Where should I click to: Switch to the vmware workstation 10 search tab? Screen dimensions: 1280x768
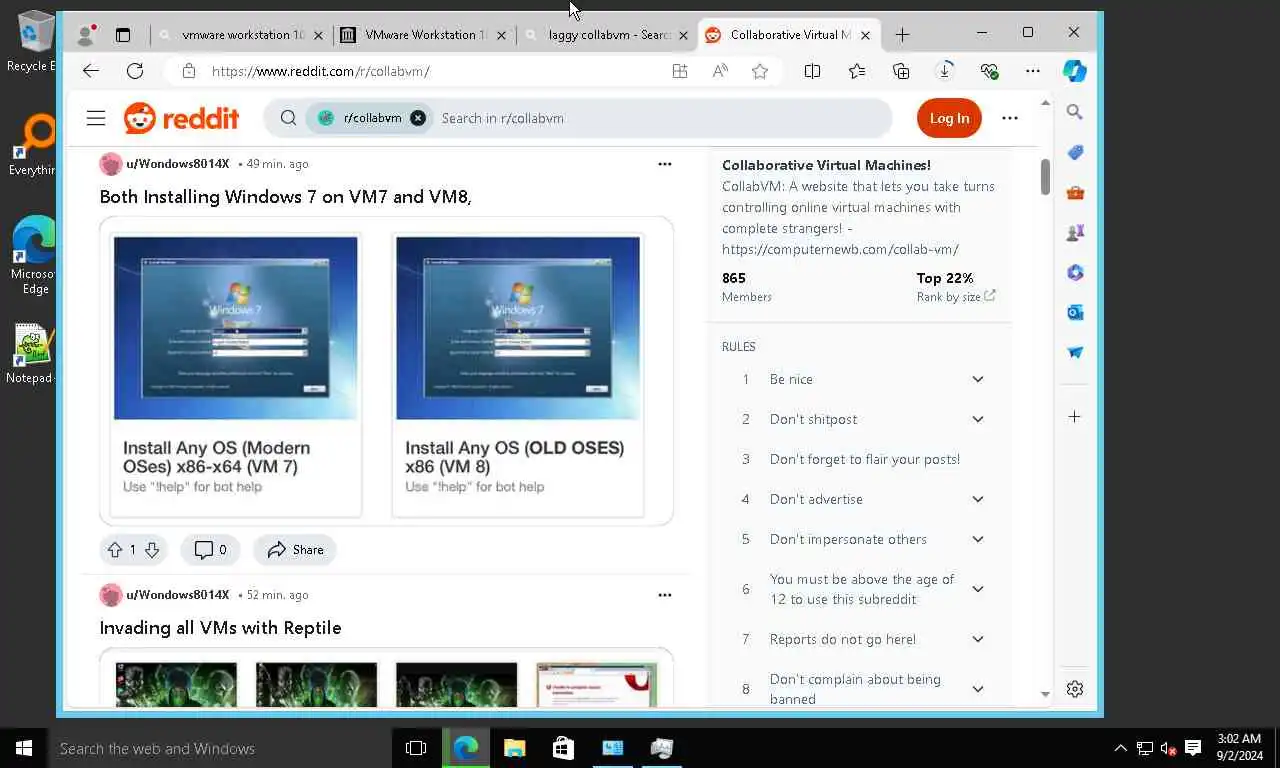[x=242, y=35]
